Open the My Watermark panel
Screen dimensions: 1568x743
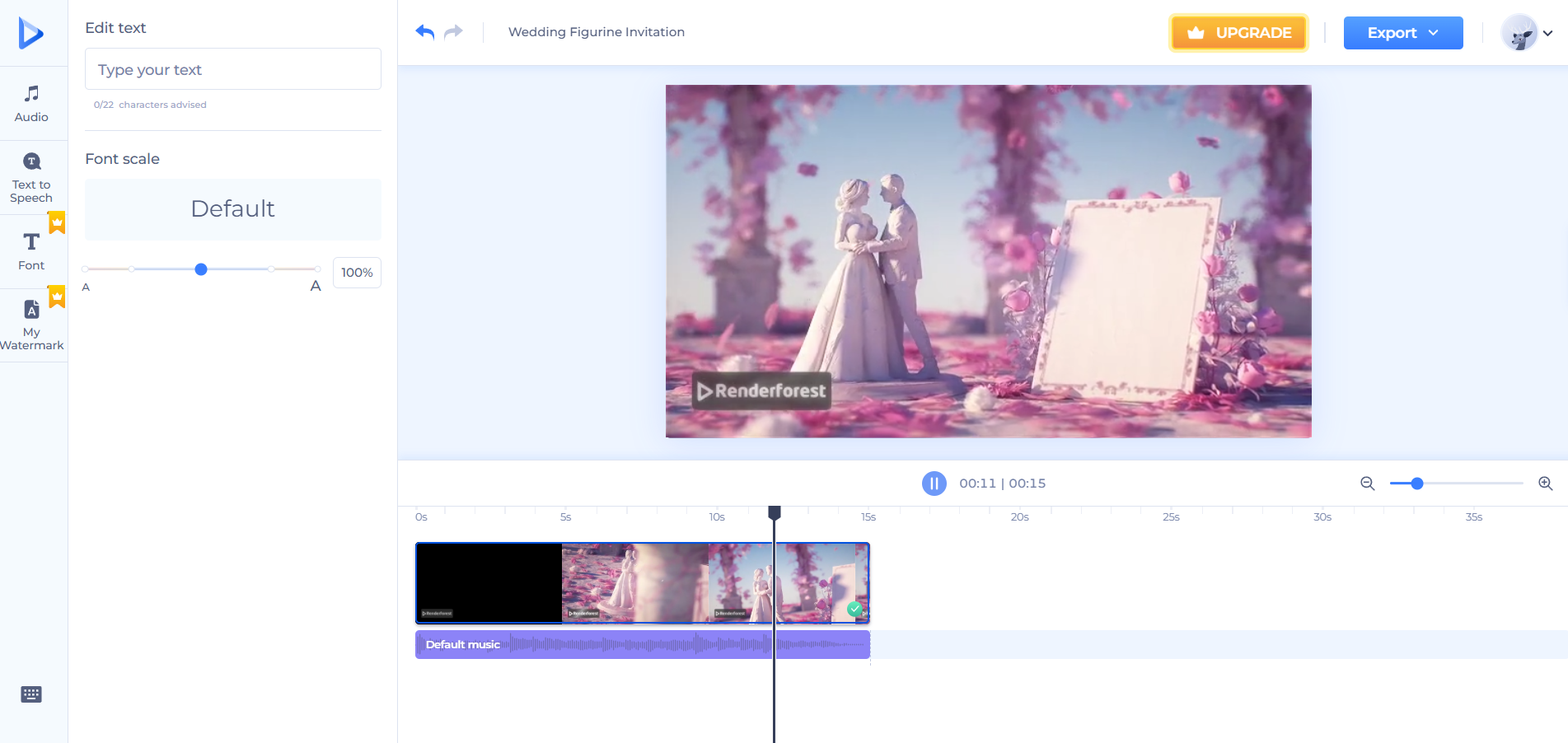[30, 325]
